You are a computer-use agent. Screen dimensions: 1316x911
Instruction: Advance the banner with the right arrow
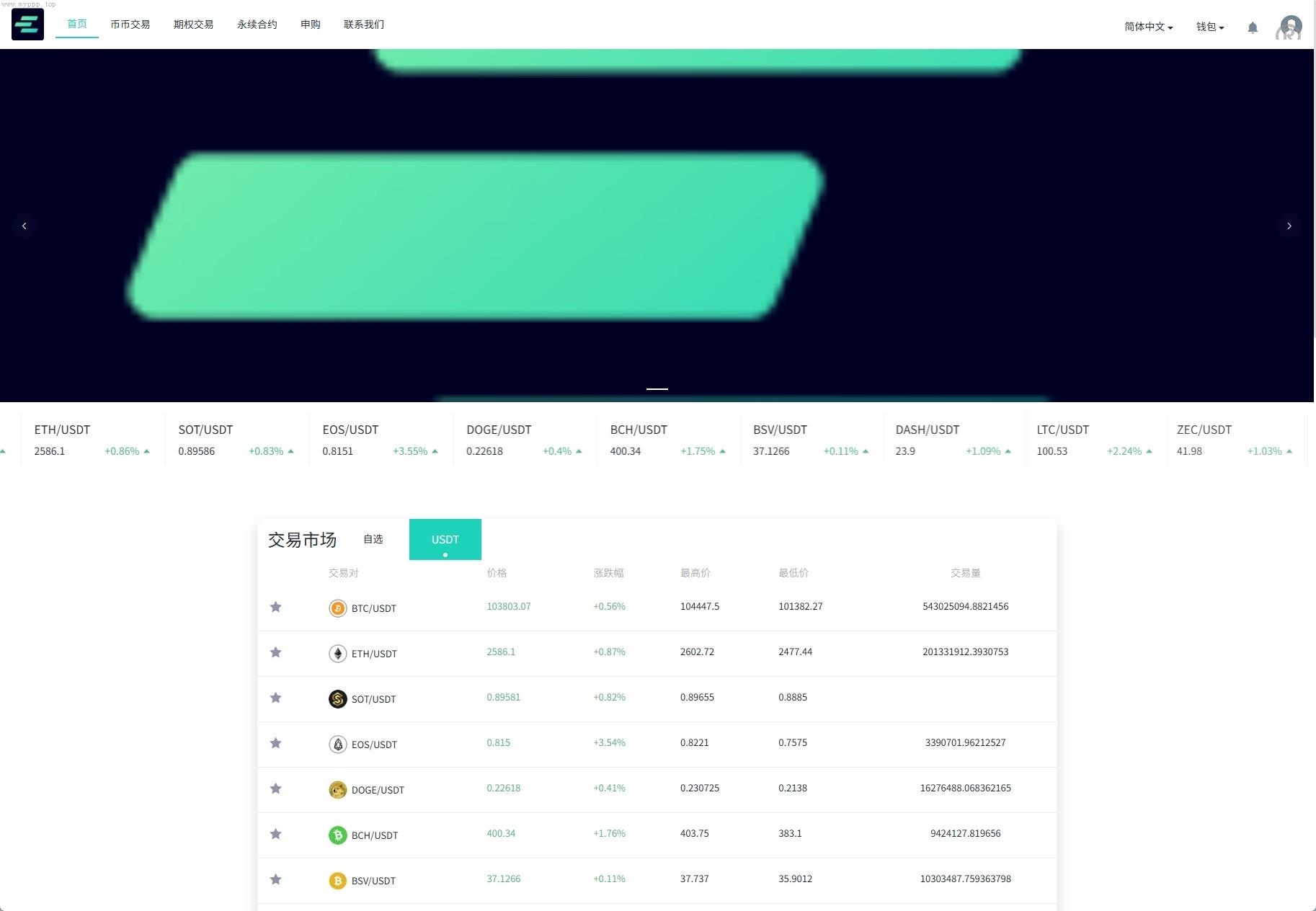(x=1289, y=226)
